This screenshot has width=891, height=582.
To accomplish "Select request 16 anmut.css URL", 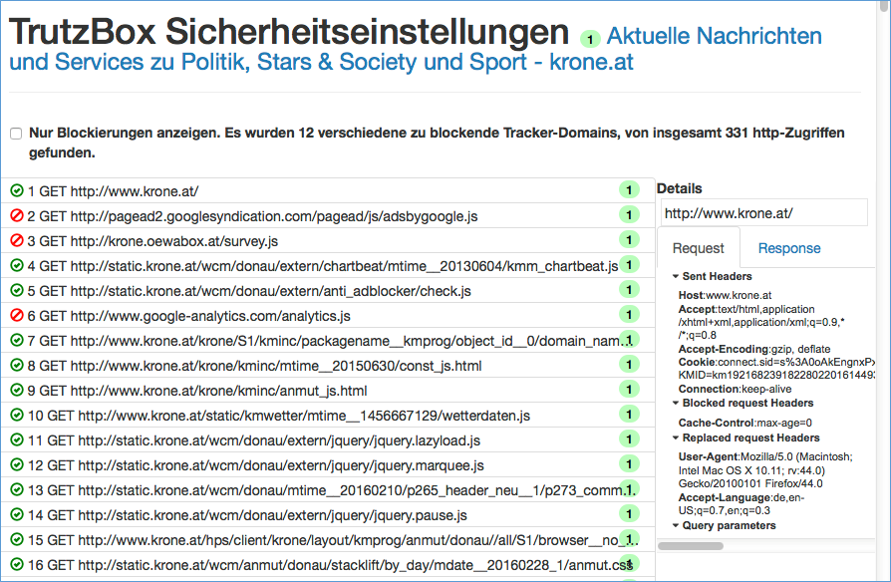I will [330, 565].
